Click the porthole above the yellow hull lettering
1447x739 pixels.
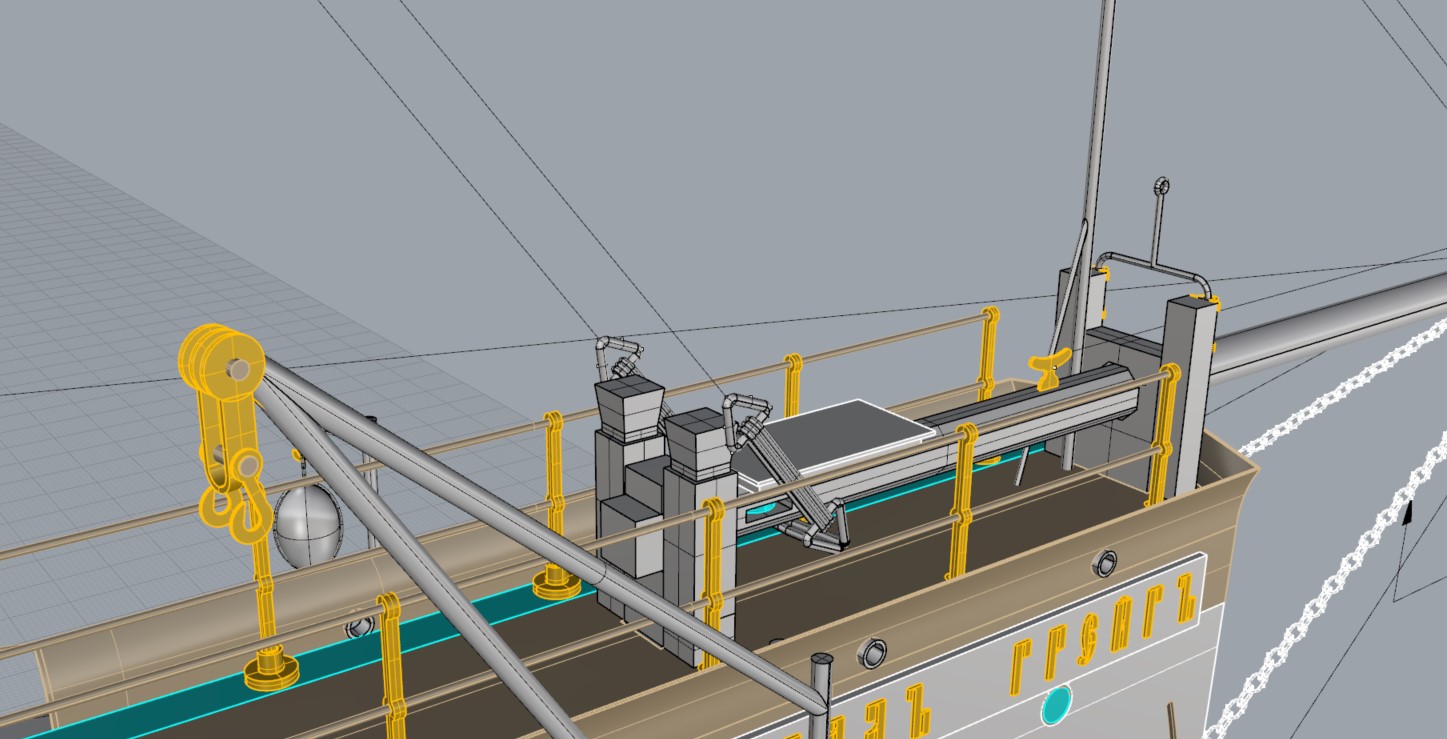point(1105,564)
